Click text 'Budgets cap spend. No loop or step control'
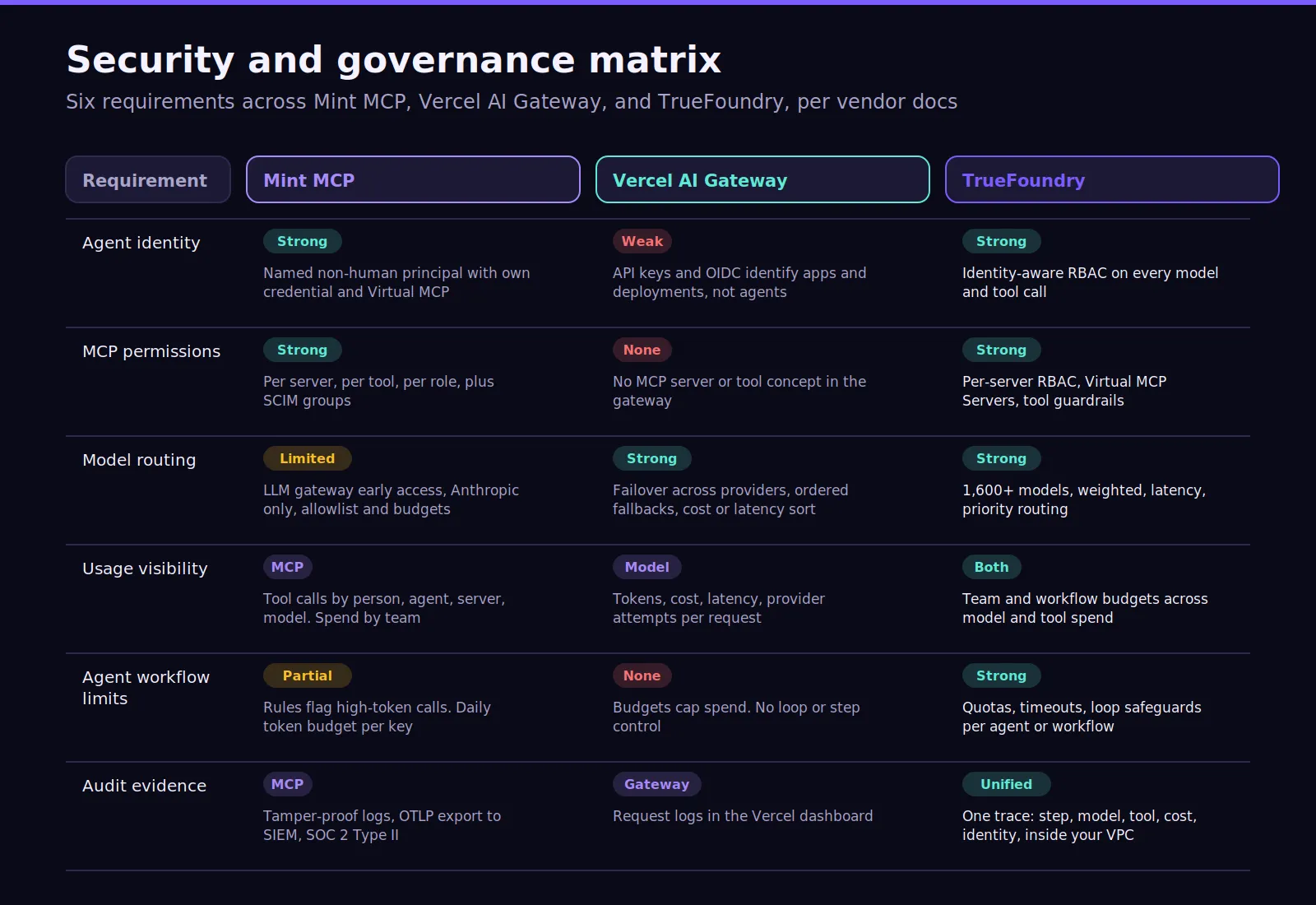 [736, 717]
